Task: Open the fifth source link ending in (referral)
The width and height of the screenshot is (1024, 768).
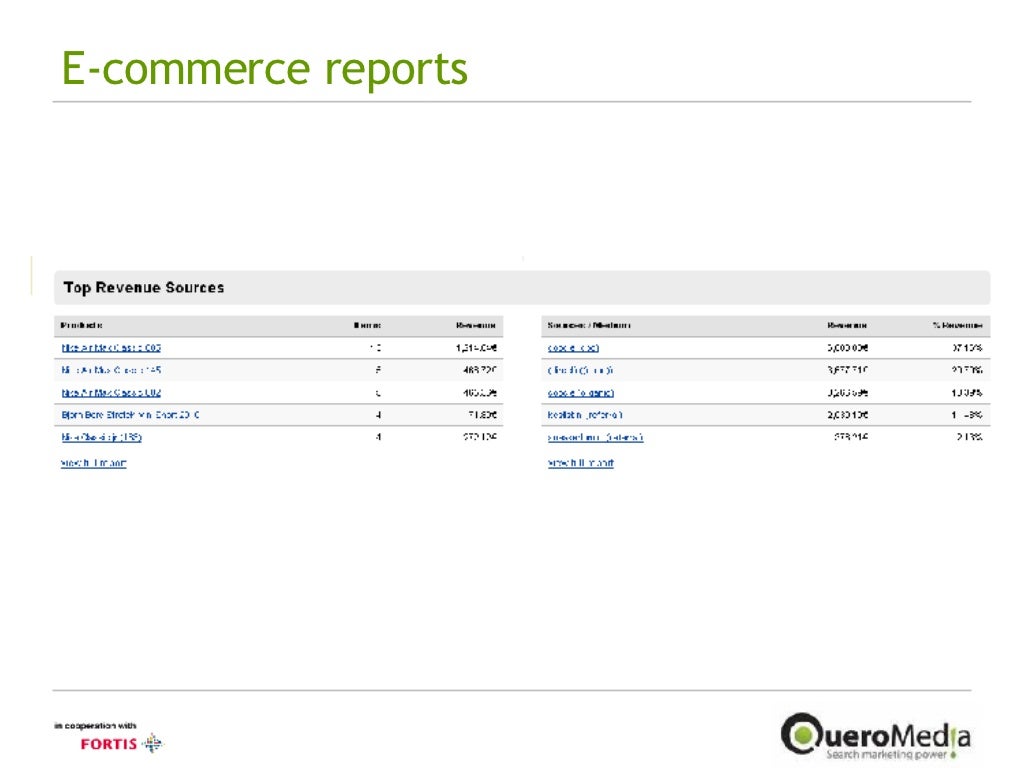Action: click(x=596, y=437)
